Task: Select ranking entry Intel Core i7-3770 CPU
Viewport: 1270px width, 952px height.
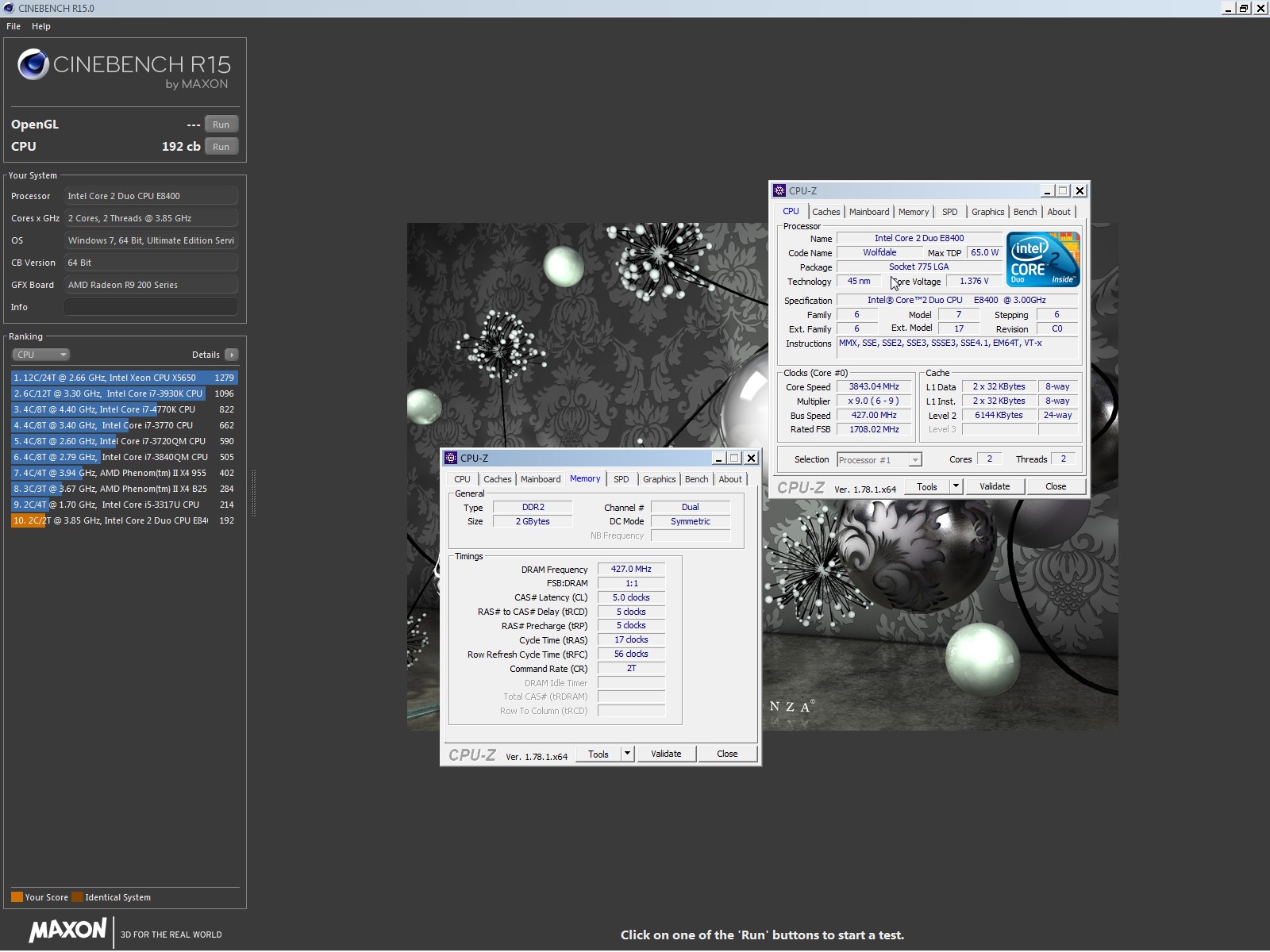Action: [125, 425]
